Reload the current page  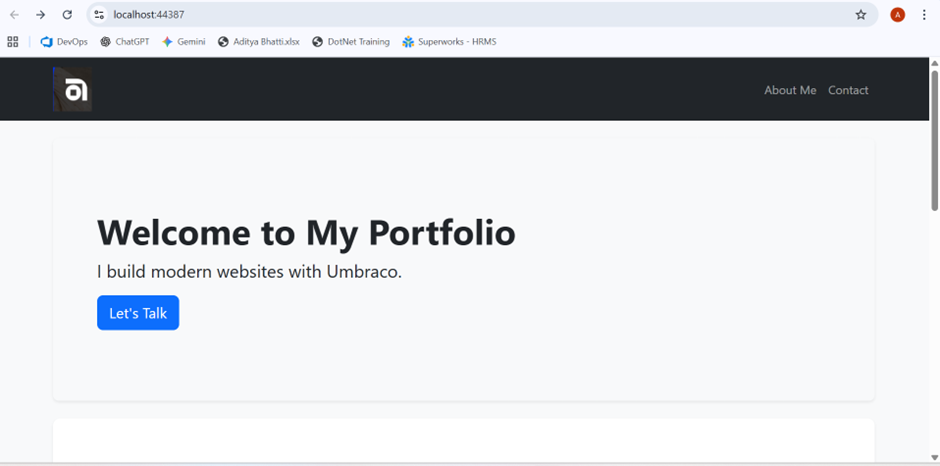pyautogui.click(x=67, y=15)
